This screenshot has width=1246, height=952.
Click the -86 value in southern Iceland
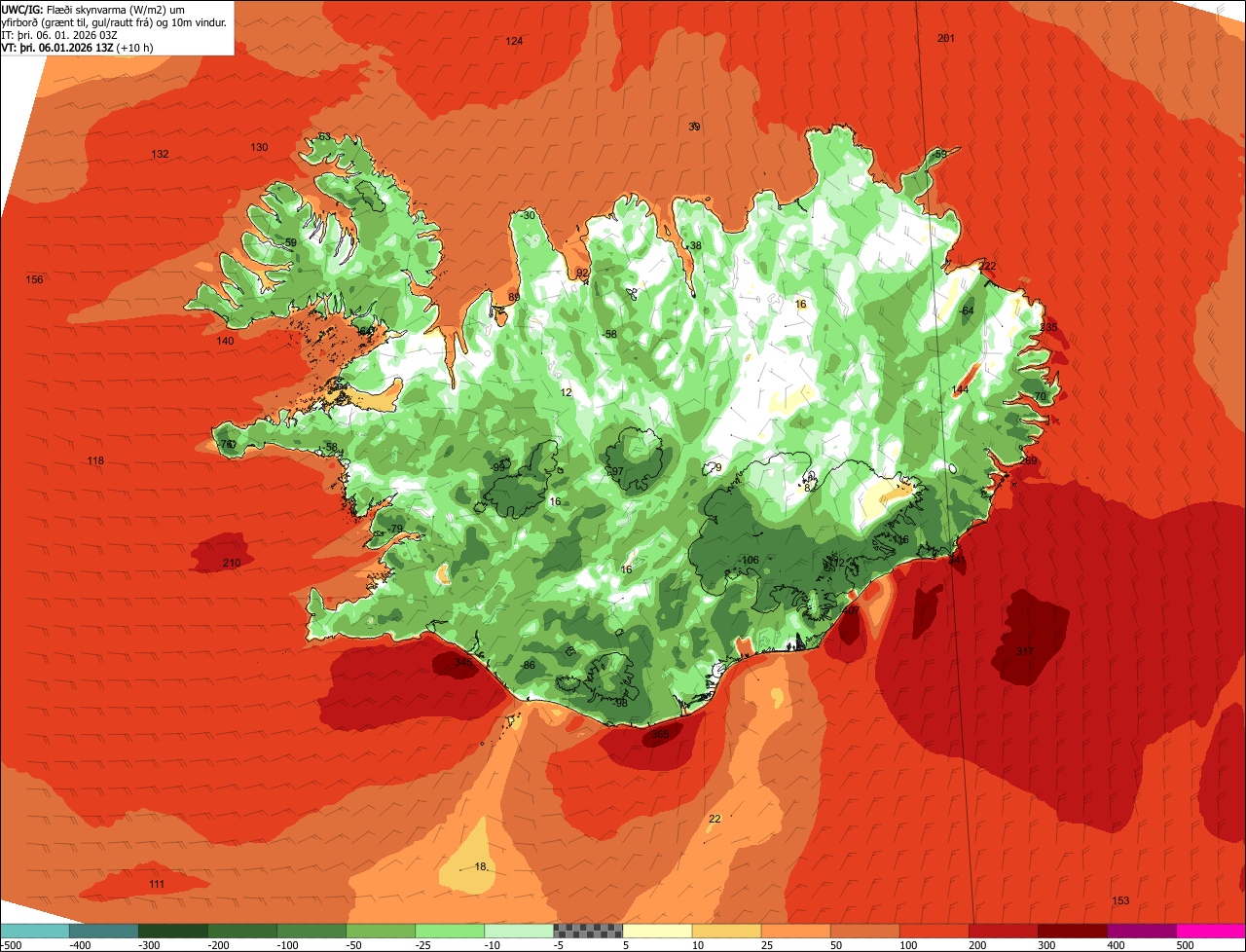click(x=528, y=666)
